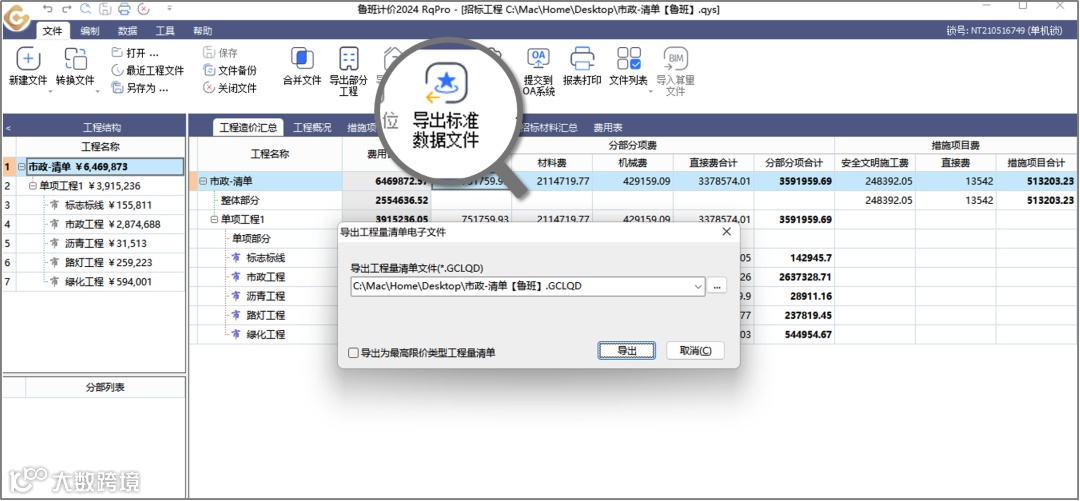1080x501 pixels.
Task: Click the 报表打印 report print icon
Action: 583,59
